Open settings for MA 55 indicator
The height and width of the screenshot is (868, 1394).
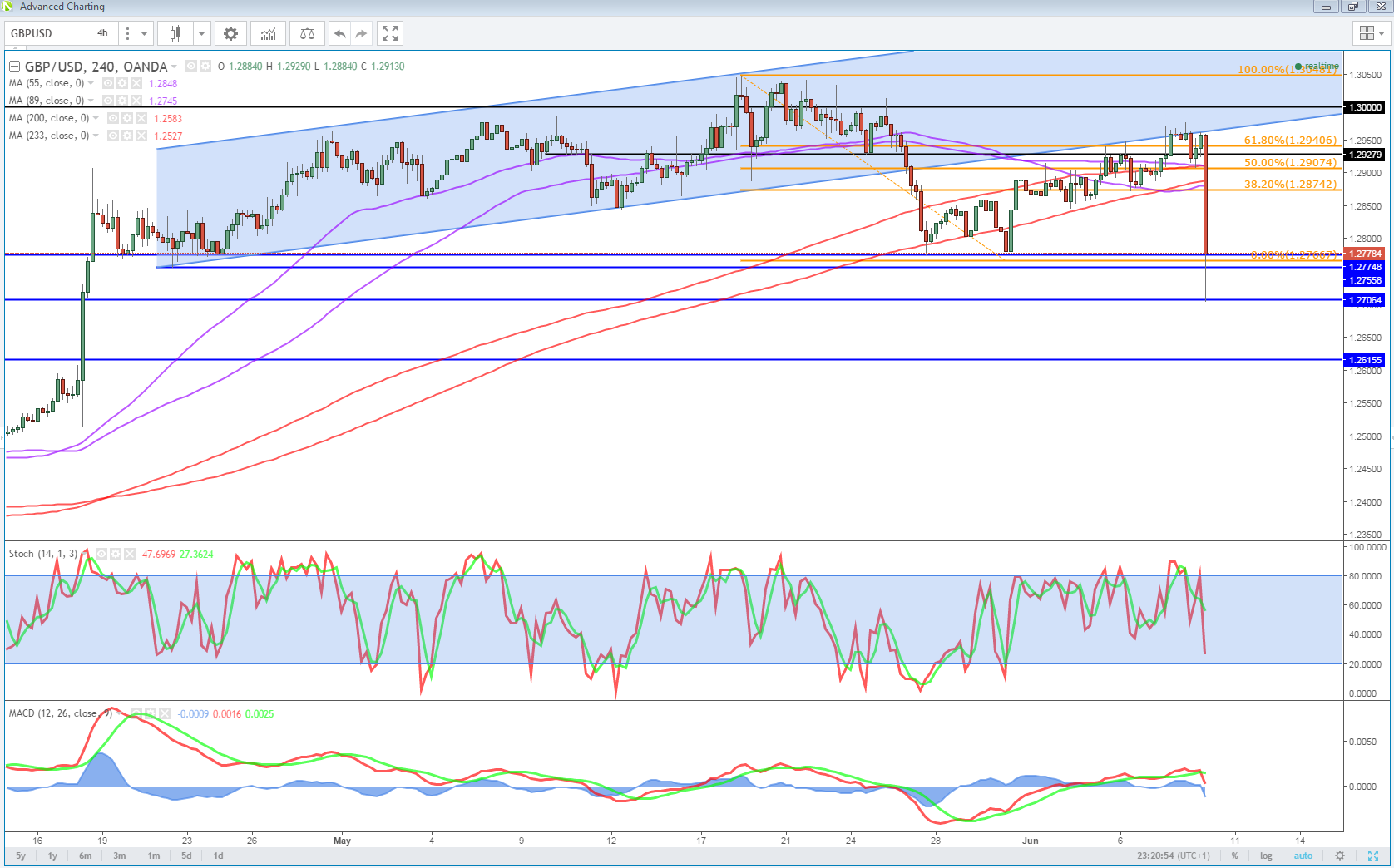pos(121,83)
